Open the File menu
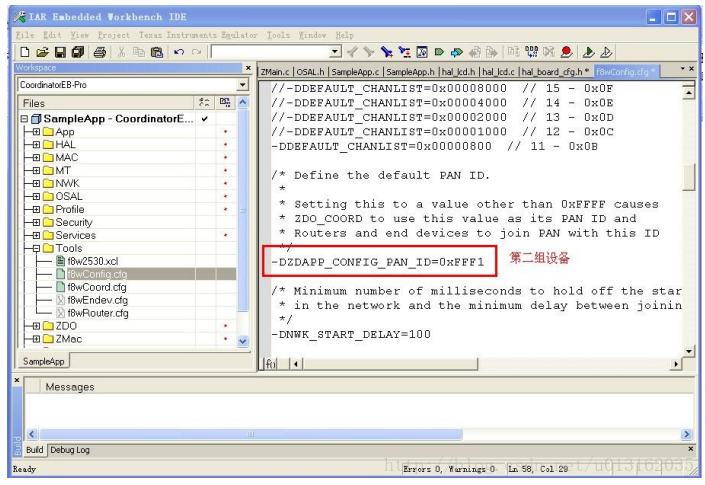 pos(25,35)
